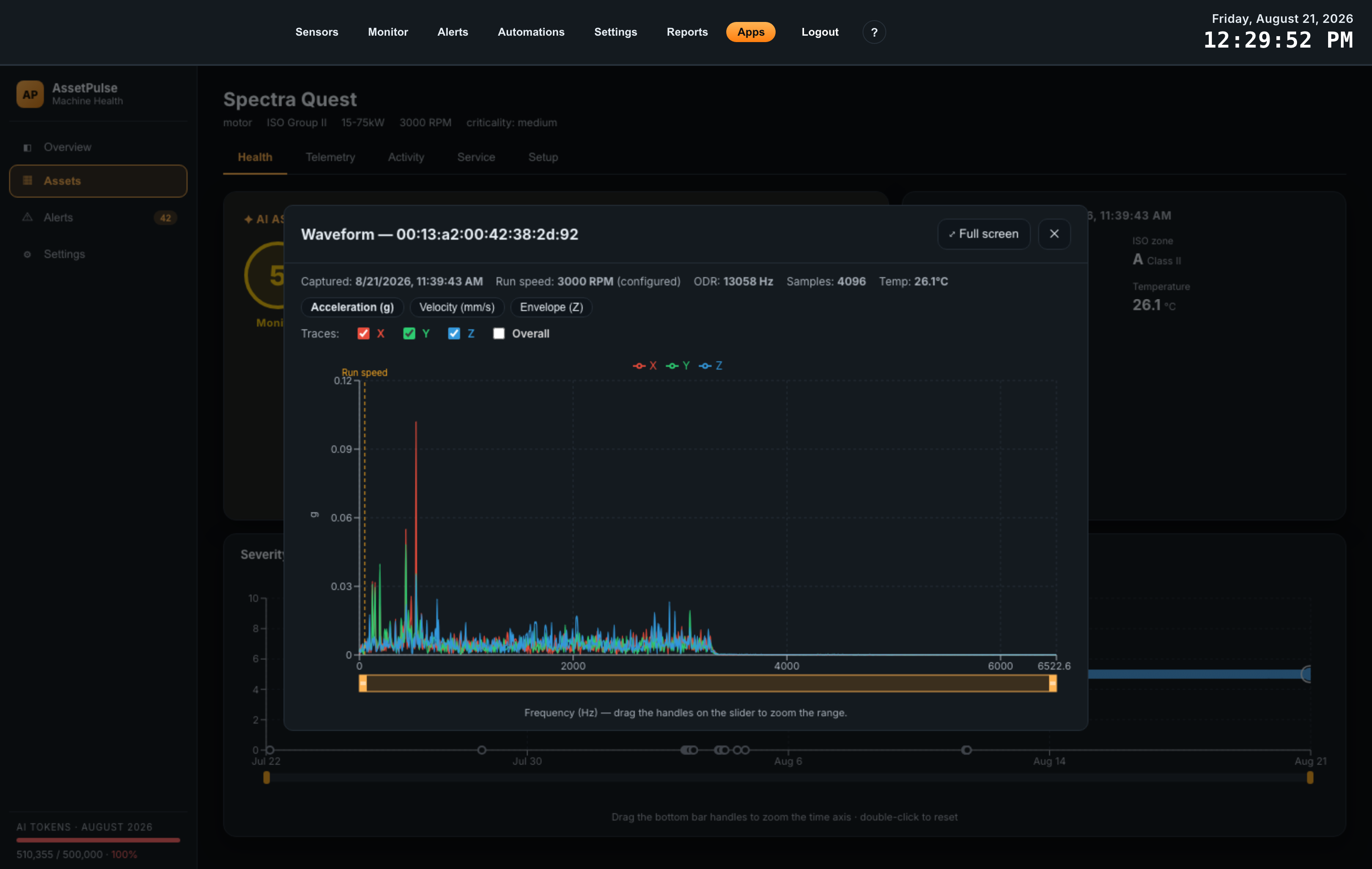Uncheck the X trace checkbox
Image resolution: width=1372 pixels, height=869 pixels.
363,334
